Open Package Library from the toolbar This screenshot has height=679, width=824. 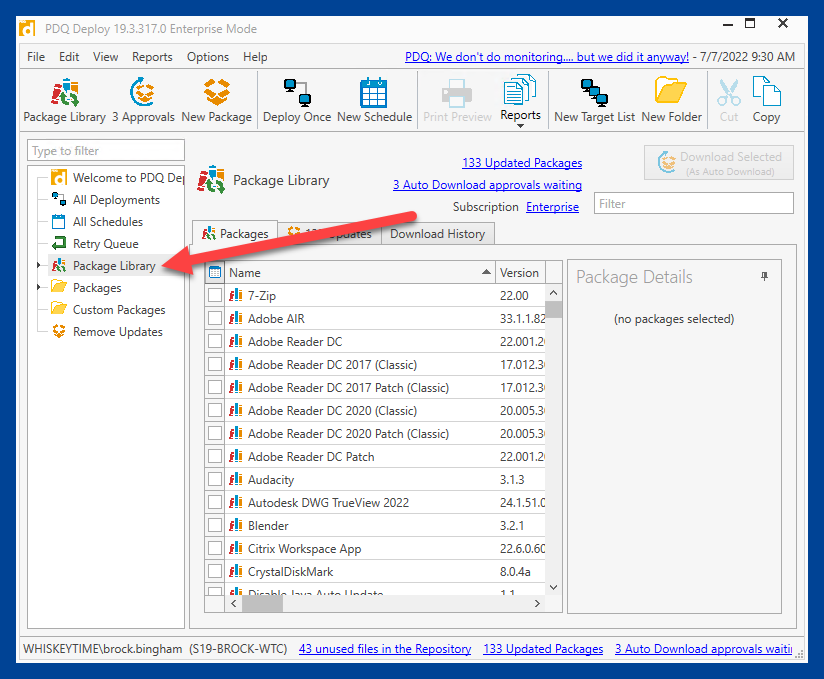point(65,101)
